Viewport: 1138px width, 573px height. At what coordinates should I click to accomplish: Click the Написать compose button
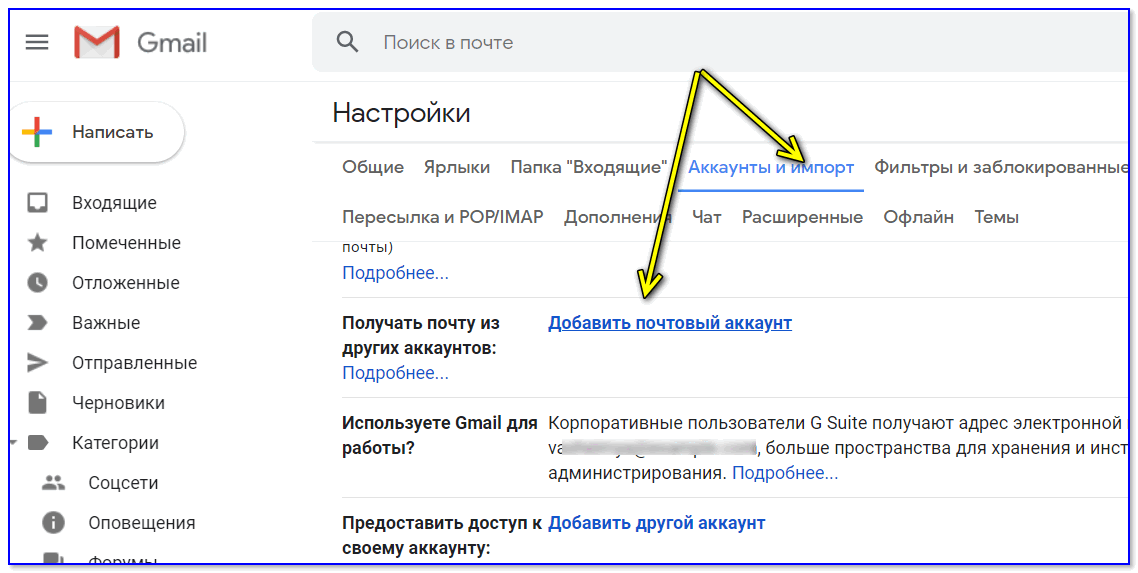[97, 132]
